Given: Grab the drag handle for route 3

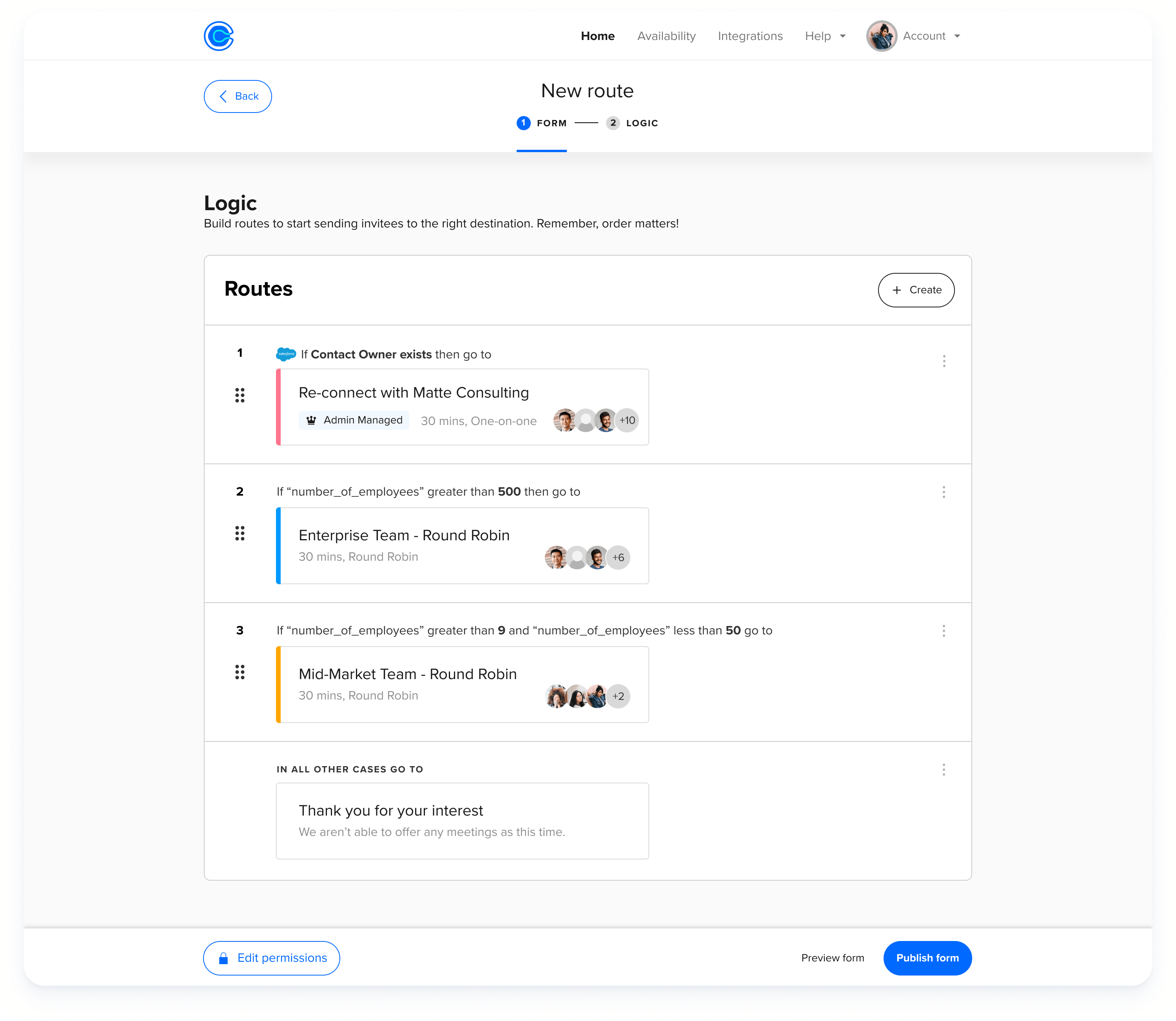Looking at the screenshot, I should [x=240, y=672].
